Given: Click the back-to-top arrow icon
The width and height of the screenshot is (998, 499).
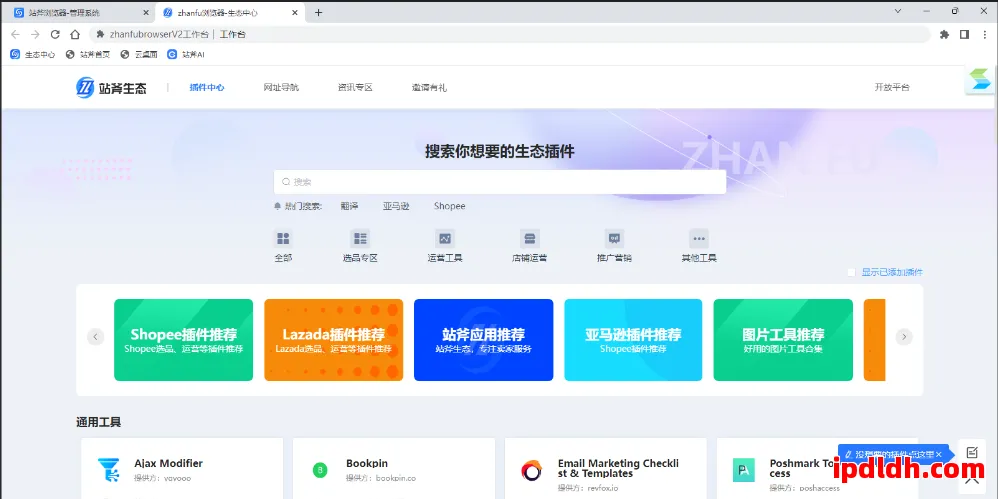Looking at the screenshot, I should pyautogui.click(x=972, y=484).
